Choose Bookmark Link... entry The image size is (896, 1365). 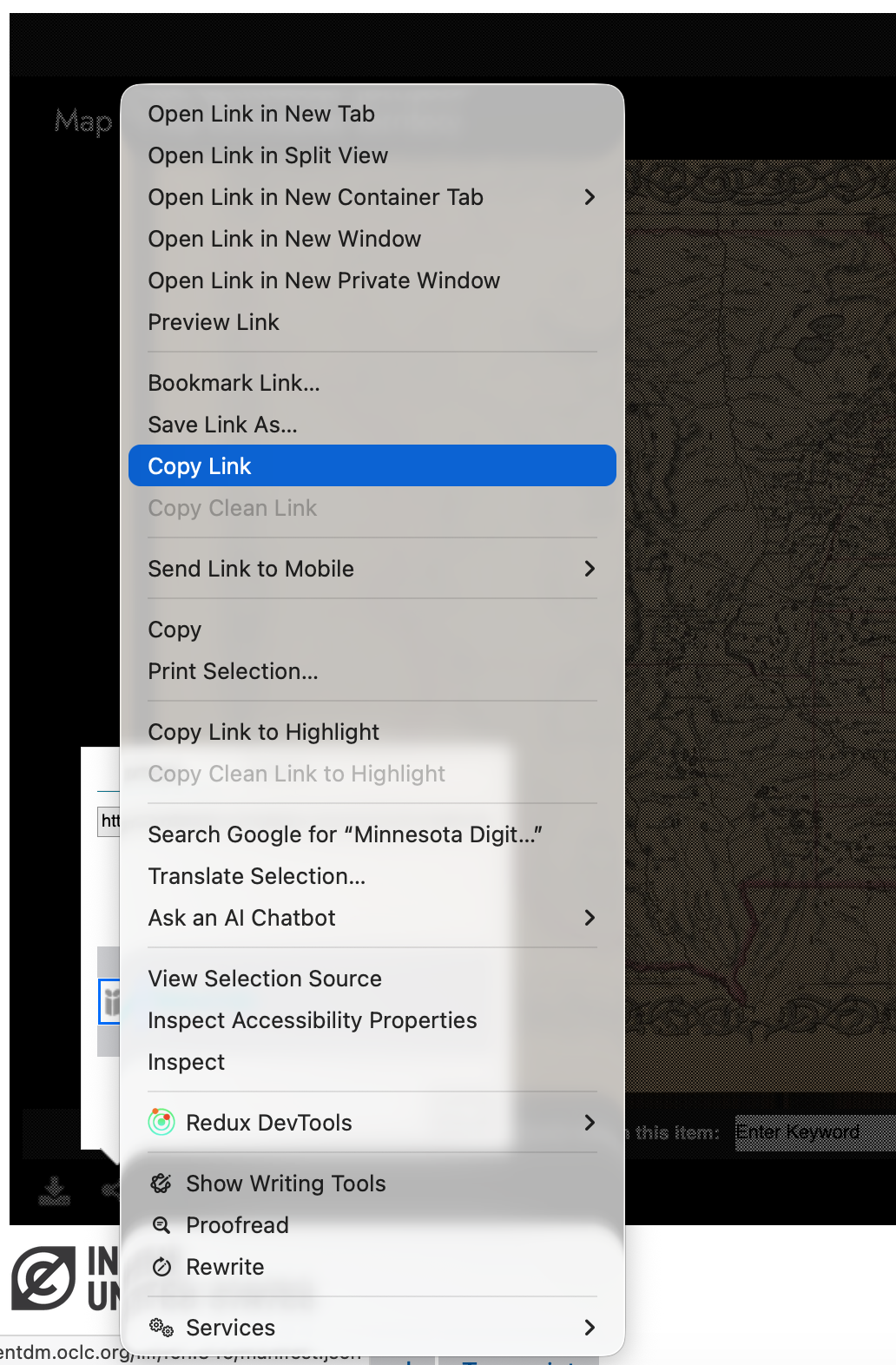372,383
